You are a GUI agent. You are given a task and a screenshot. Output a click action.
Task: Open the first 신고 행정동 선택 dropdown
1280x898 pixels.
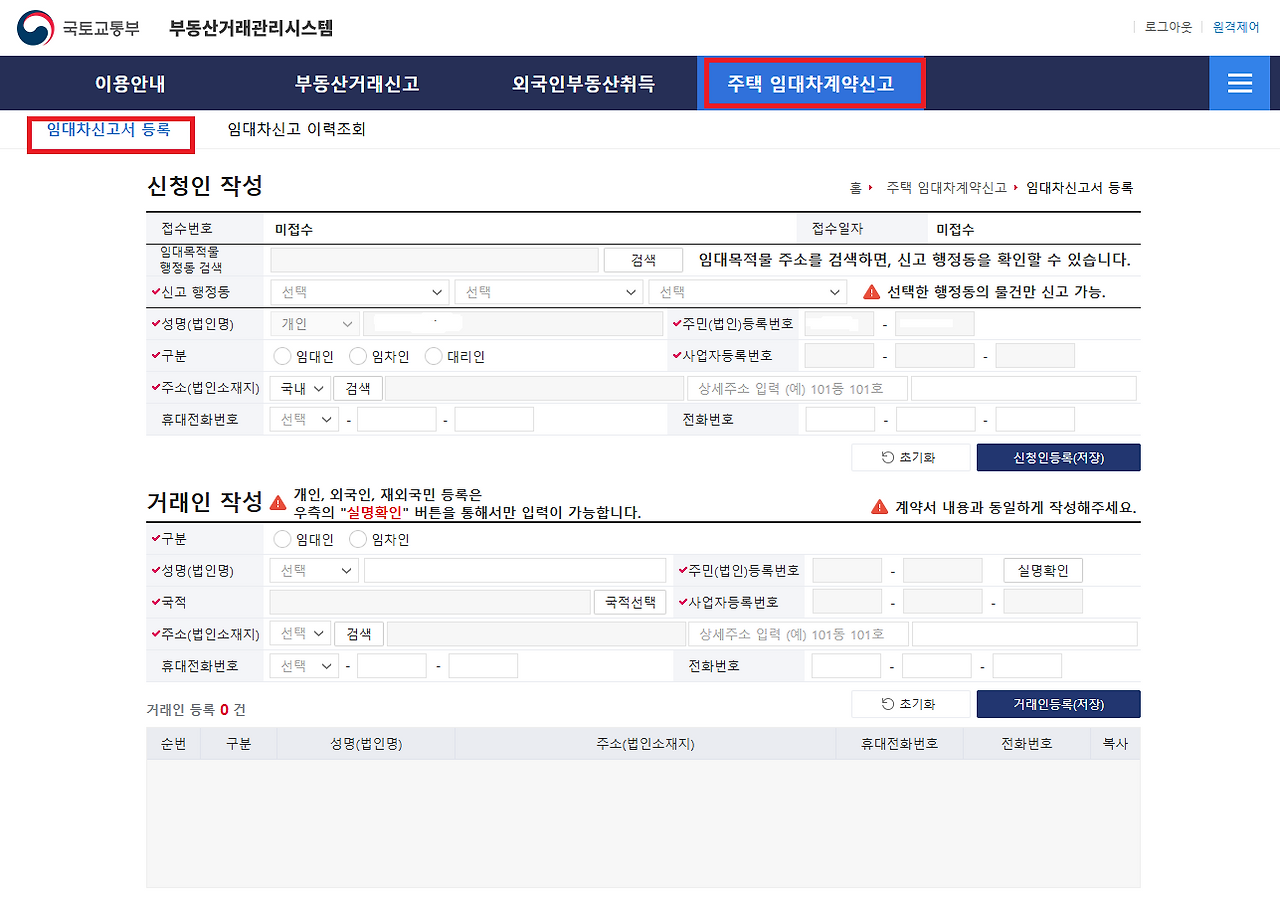click(x=359, y=292)
